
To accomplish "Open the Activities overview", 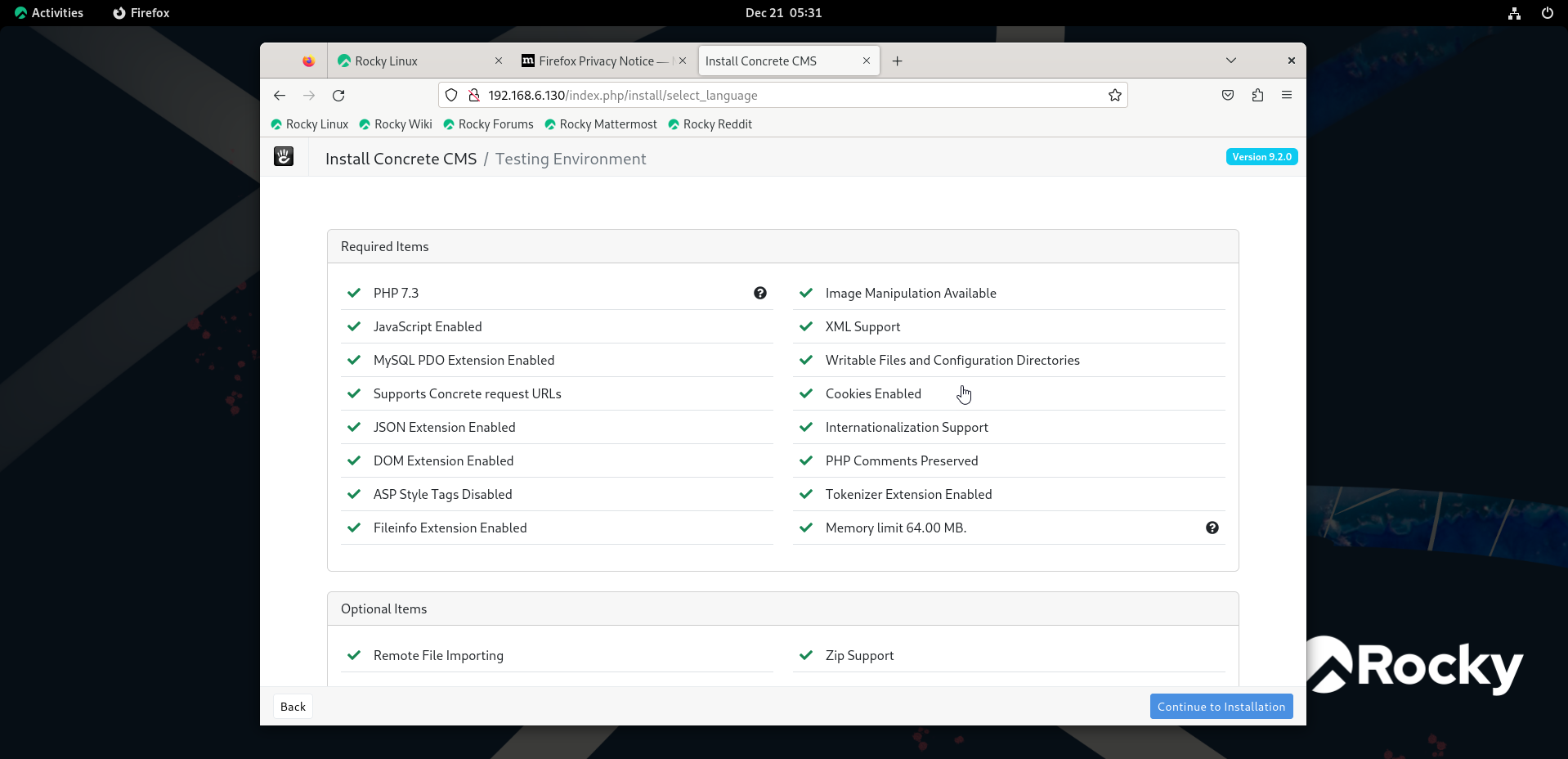I will pyautogui.click(x=49, y=13).
